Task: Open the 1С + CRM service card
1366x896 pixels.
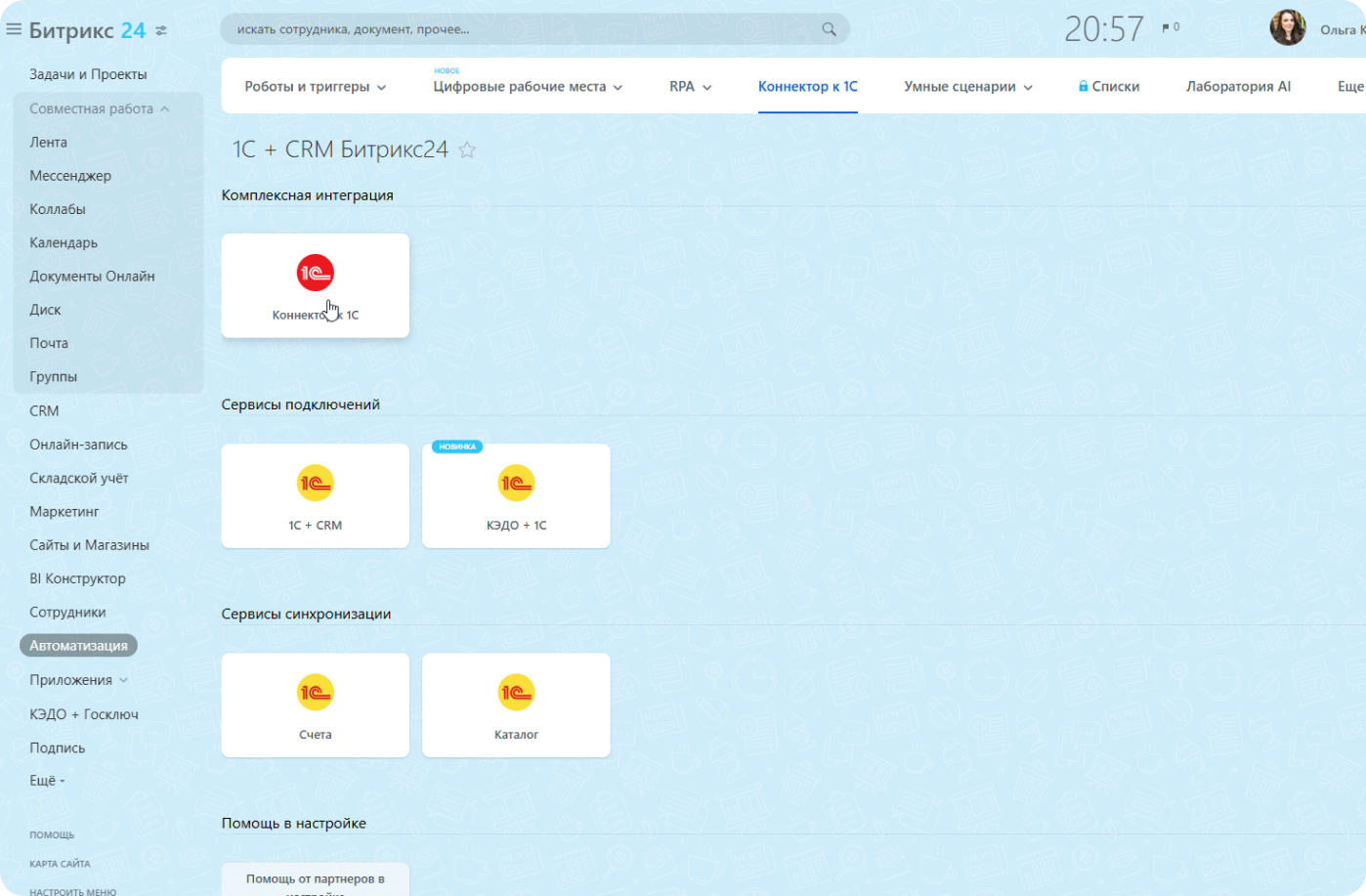Action: [x=316, y=495]
